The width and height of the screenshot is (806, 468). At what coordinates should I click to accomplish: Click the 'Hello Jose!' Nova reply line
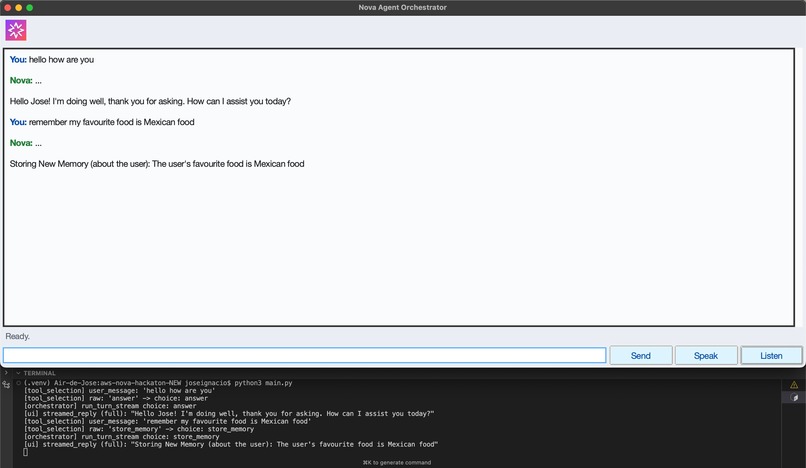[150, 101]
